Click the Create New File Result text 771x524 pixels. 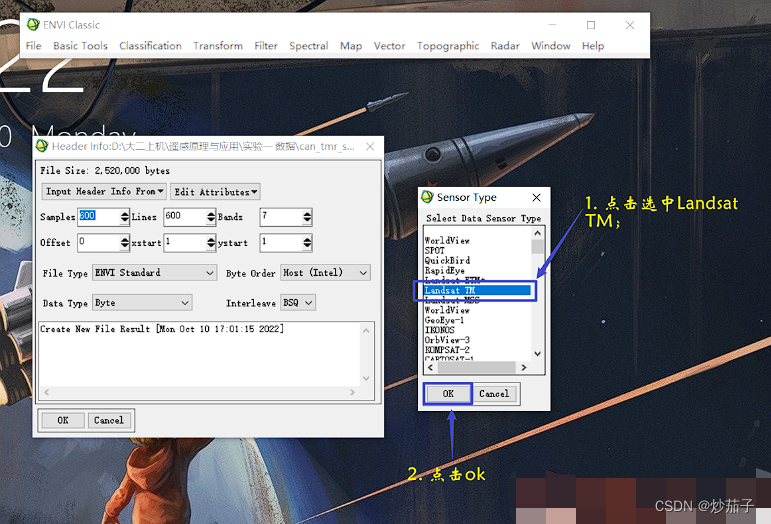tap(162, 329)
